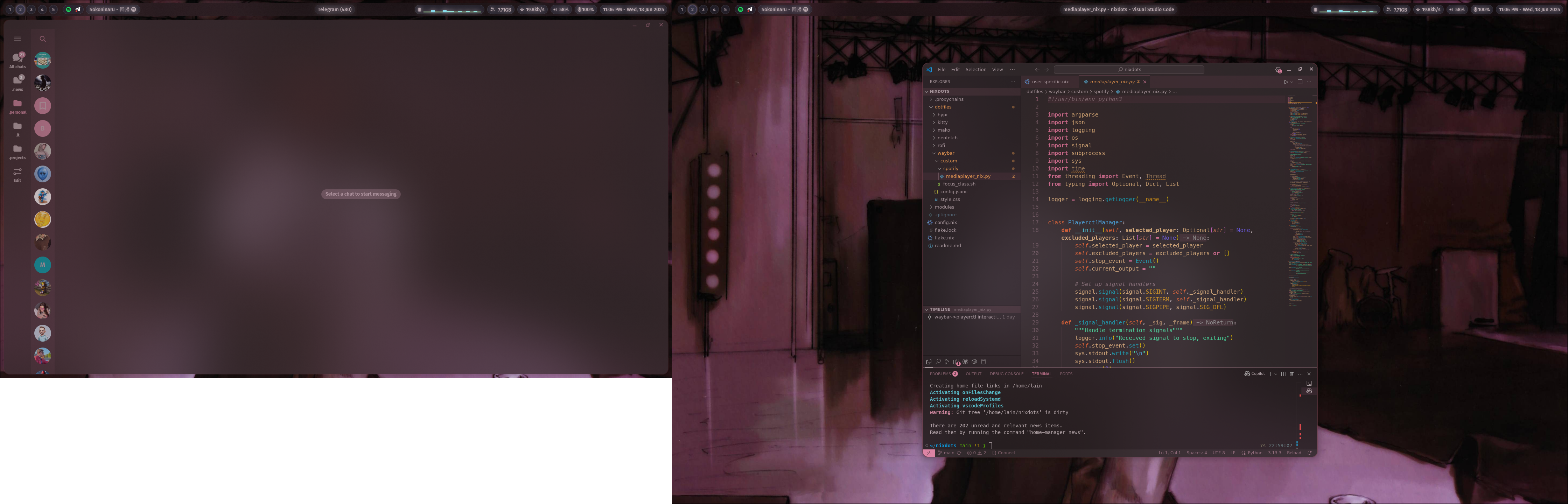Click the Run Python File play icon
1568x504 pixels.
pyautogui.click(x=1286, y=82)
